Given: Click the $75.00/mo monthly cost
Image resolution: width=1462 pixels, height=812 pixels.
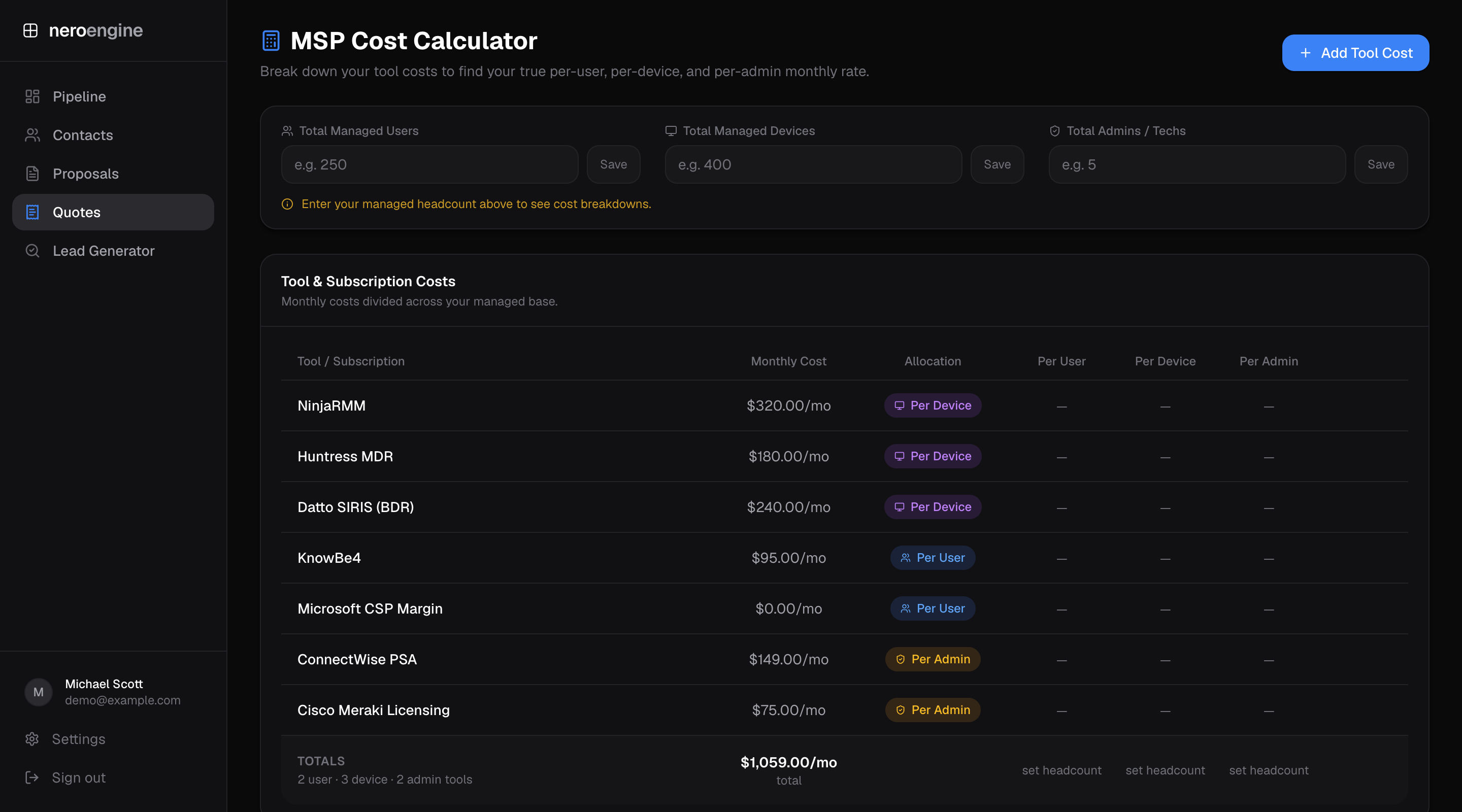Looking at the screenshot, I should [788, 710].
